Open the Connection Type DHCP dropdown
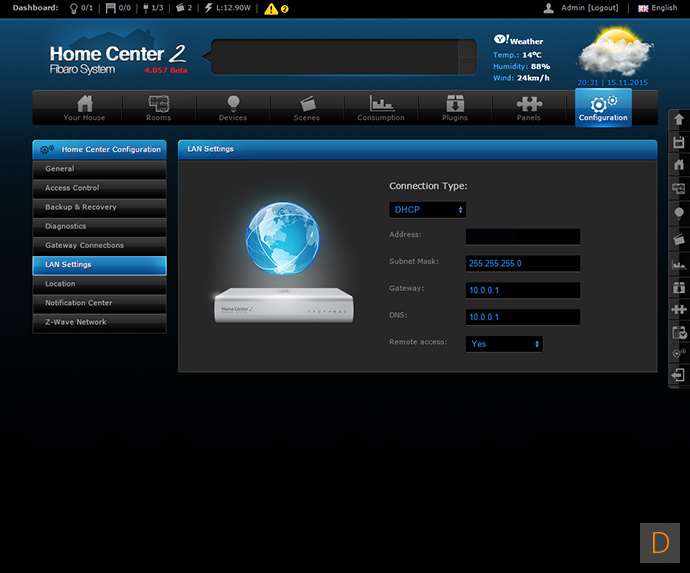This screenshot has width=690, height=573. (428, 210)
